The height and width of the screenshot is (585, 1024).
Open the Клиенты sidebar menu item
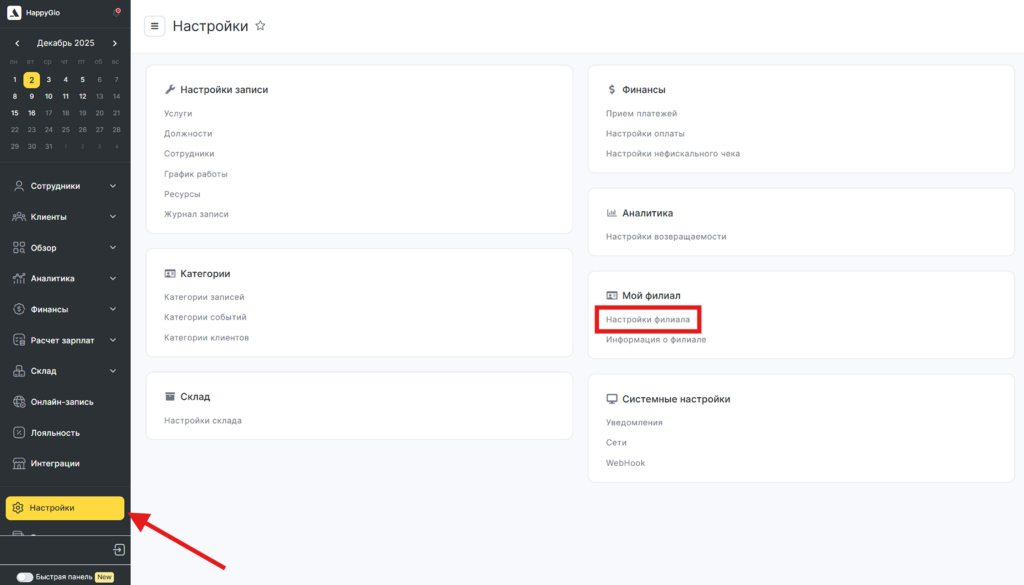coord(49,217)
